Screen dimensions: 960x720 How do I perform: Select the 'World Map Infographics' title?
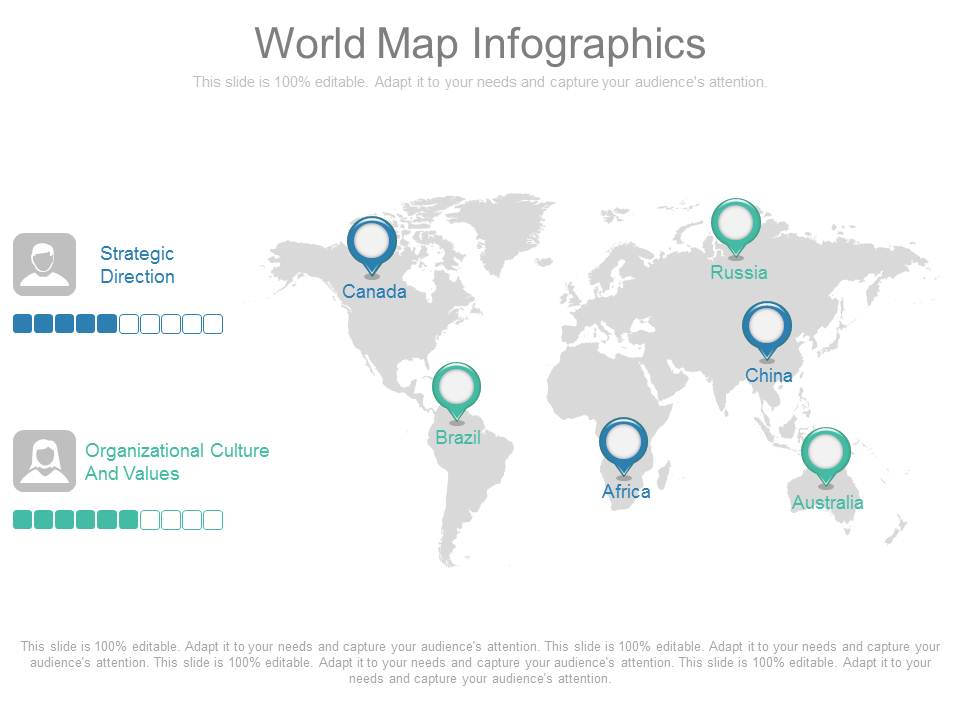coord(480,44)
